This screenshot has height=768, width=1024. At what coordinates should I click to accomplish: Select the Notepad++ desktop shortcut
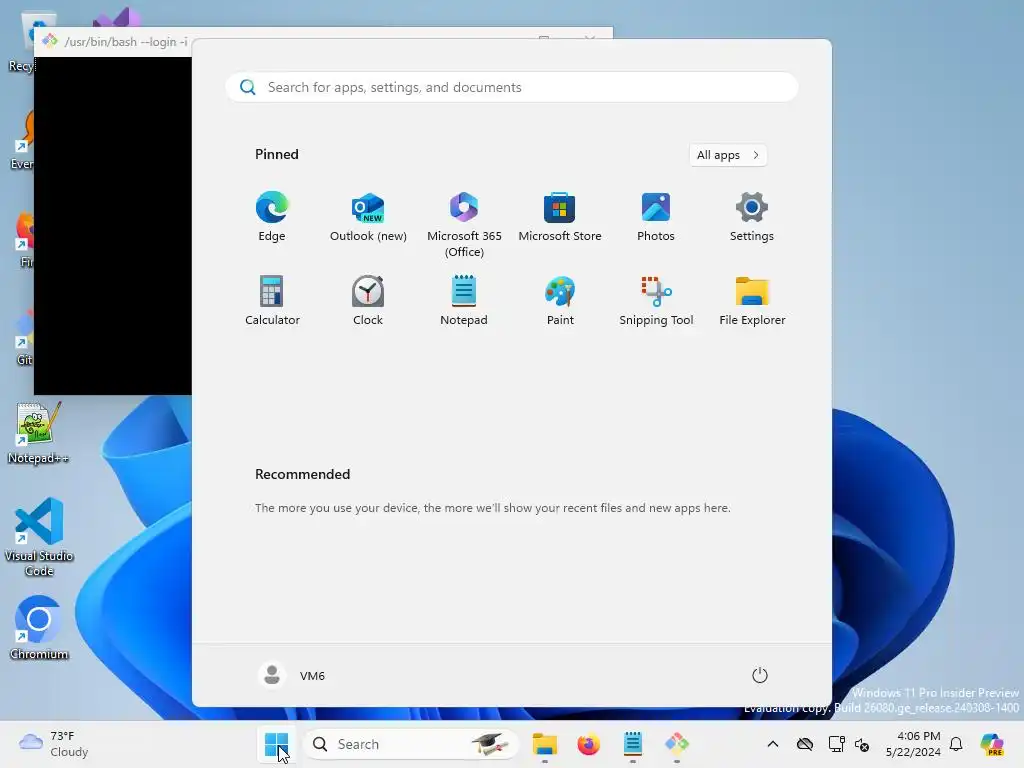[39, 433]
